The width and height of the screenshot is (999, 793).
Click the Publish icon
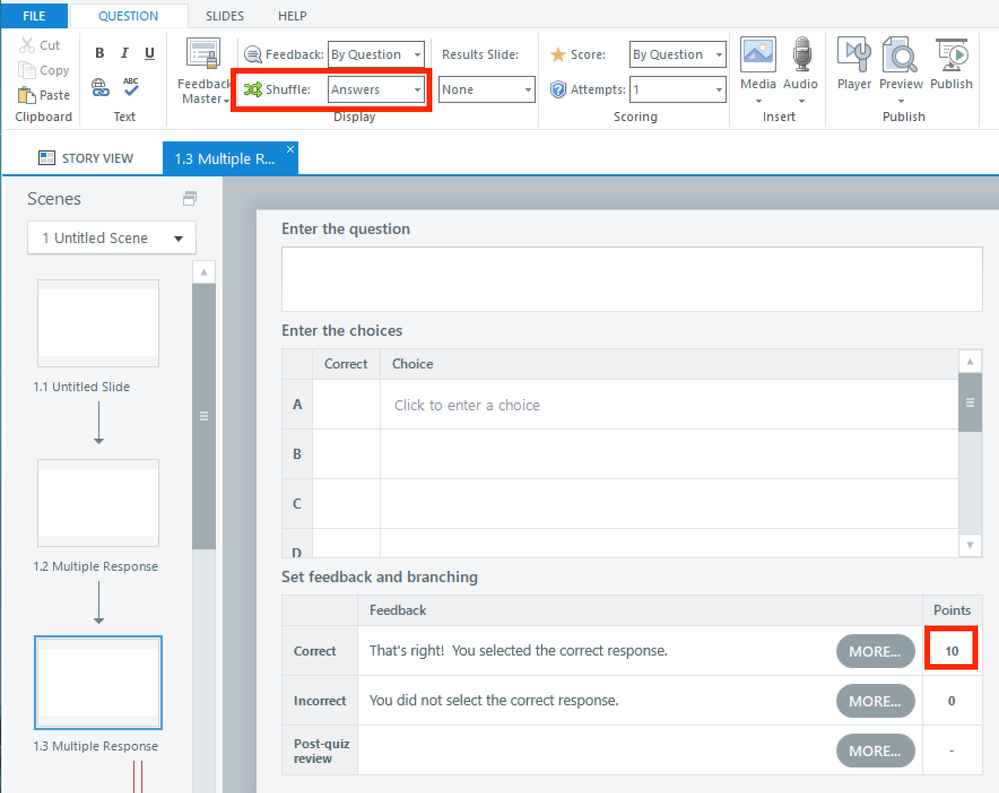click(951, 65)
